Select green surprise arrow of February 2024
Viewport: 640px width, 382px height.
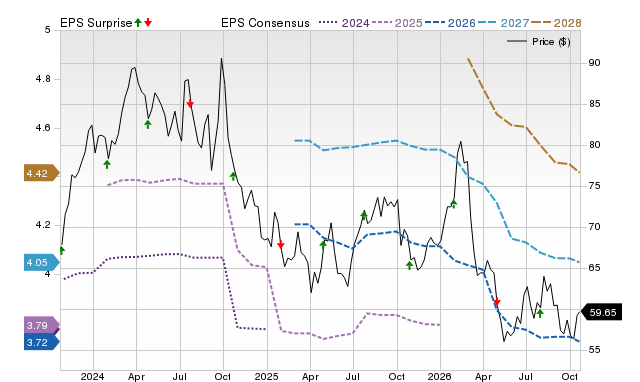click(107, 164)
